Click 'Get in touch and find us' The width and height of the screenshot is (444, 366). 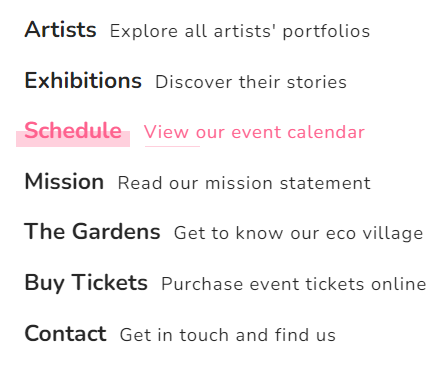pyautogui.click(x=228, y=335)
